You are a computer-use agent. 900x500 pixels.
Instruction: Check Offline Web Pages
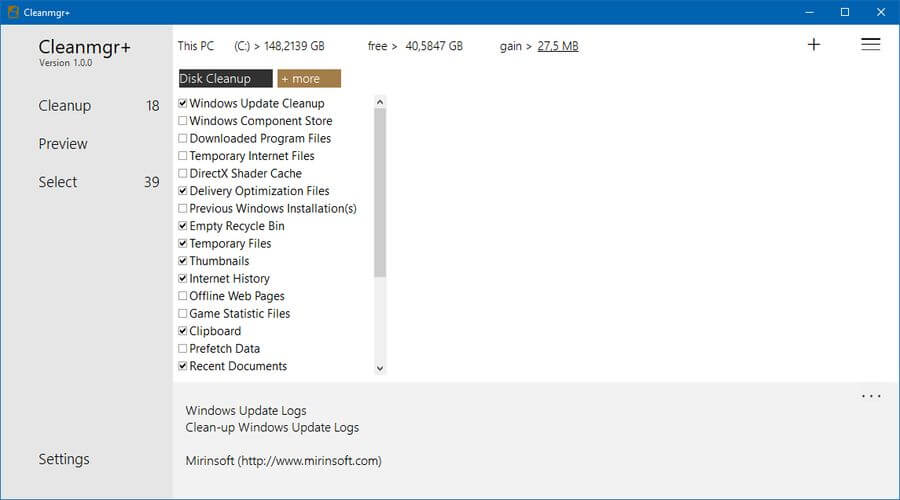183,296
